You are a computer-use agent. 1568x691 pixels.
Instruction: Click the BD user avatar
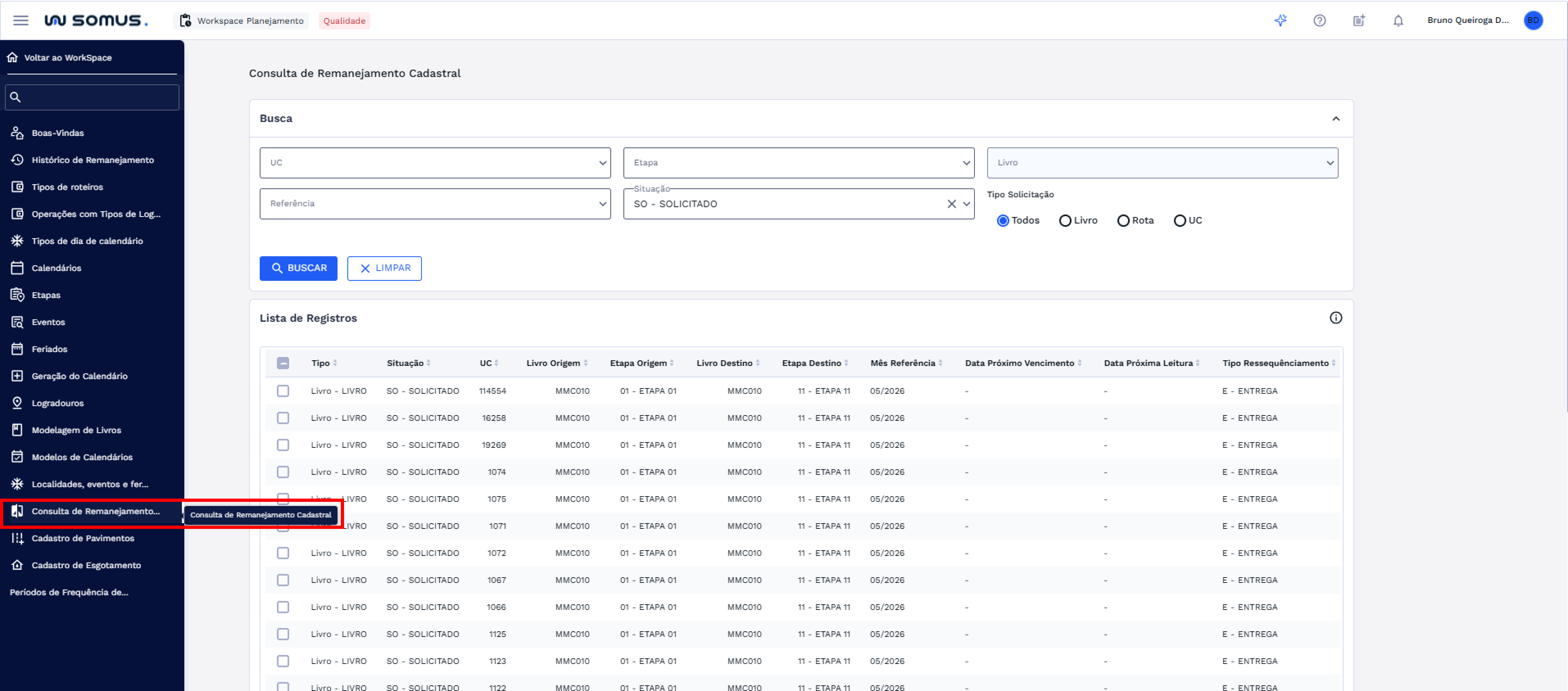(1533, 21)
